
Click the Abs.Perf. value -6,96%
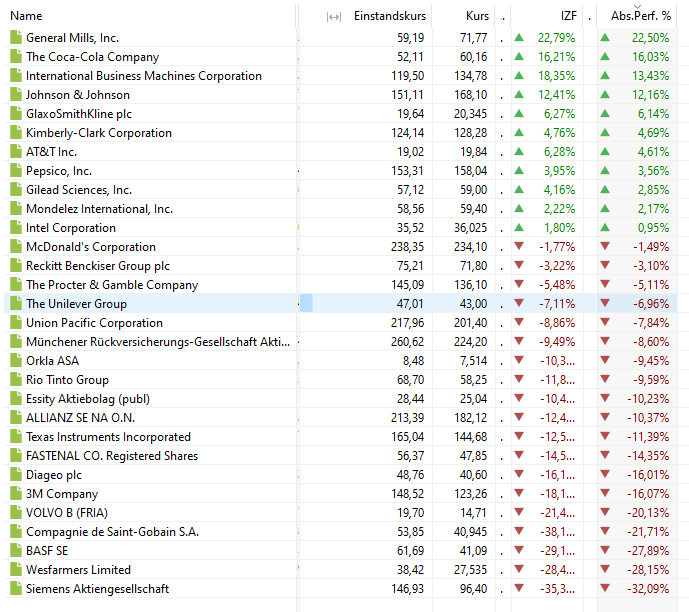point(651,304)
